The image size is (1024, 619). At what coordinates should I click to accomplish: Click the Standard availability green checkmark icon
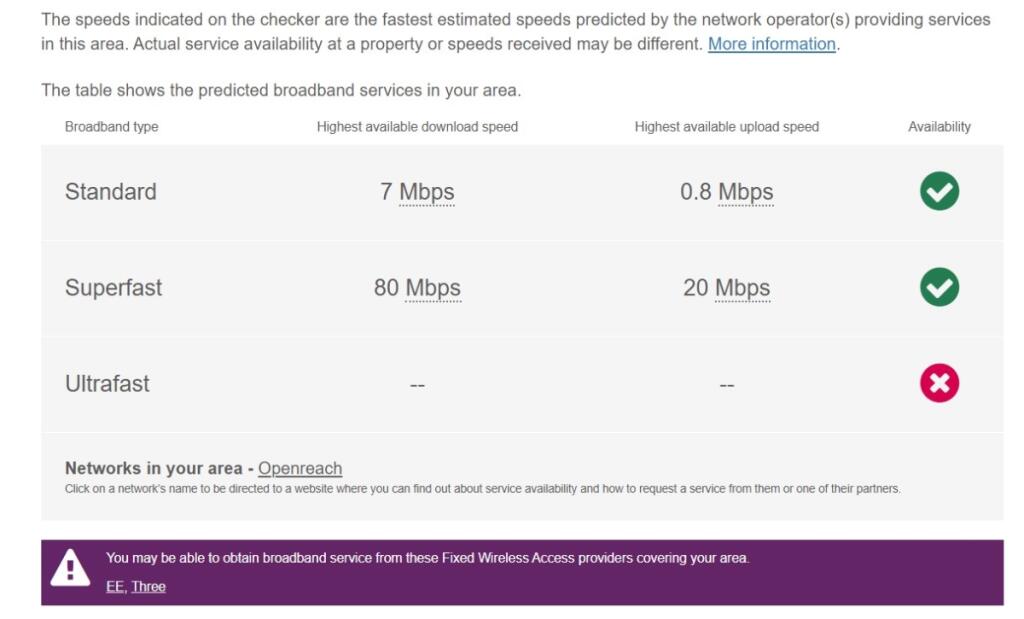point(939,191)
